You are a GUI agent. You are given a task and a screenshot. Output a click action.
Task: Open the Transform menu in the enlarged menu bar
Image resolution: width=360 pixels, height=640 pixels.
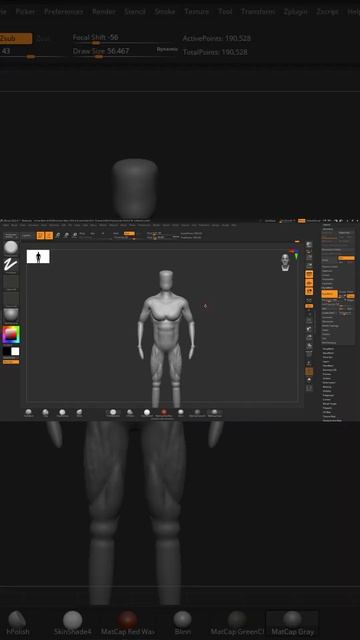pos(258,11)
